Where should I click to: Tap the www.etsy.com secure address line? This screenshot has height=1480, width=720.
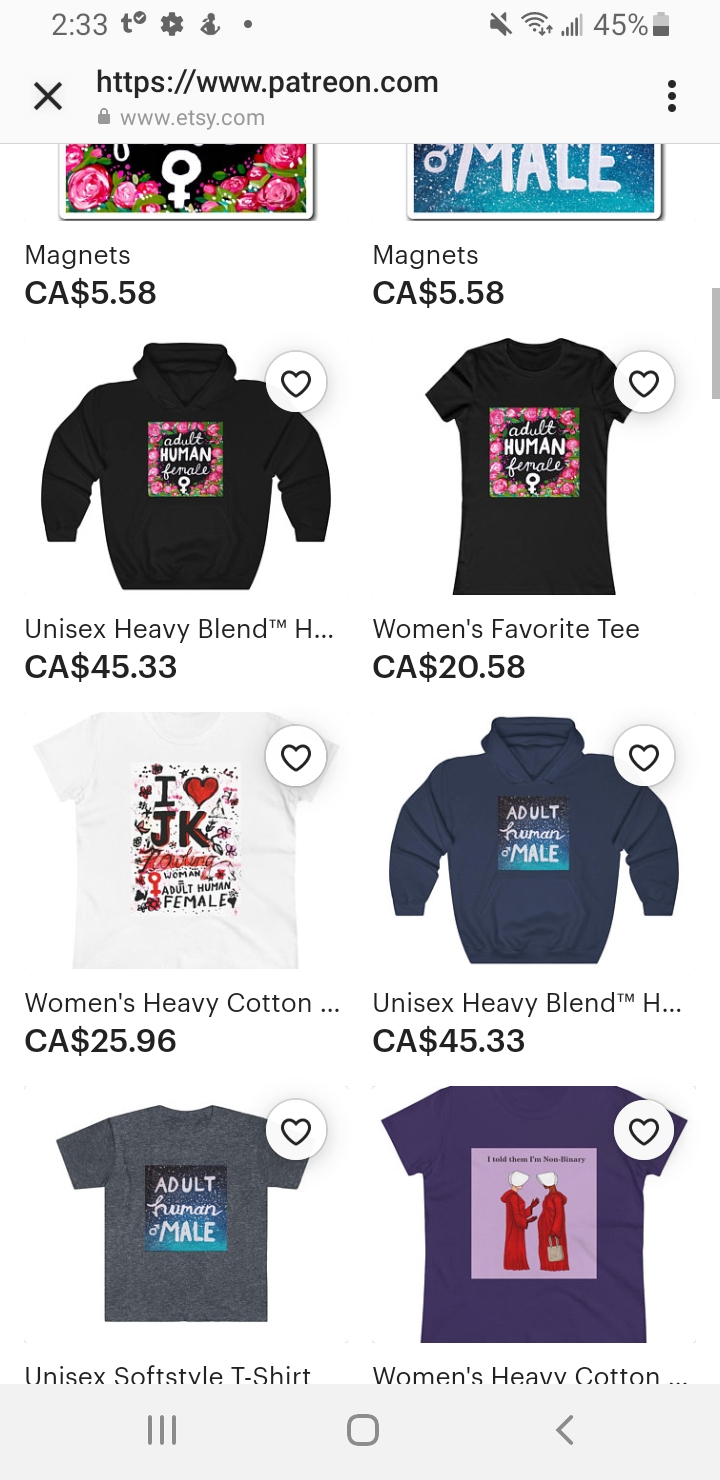[182, 118]
